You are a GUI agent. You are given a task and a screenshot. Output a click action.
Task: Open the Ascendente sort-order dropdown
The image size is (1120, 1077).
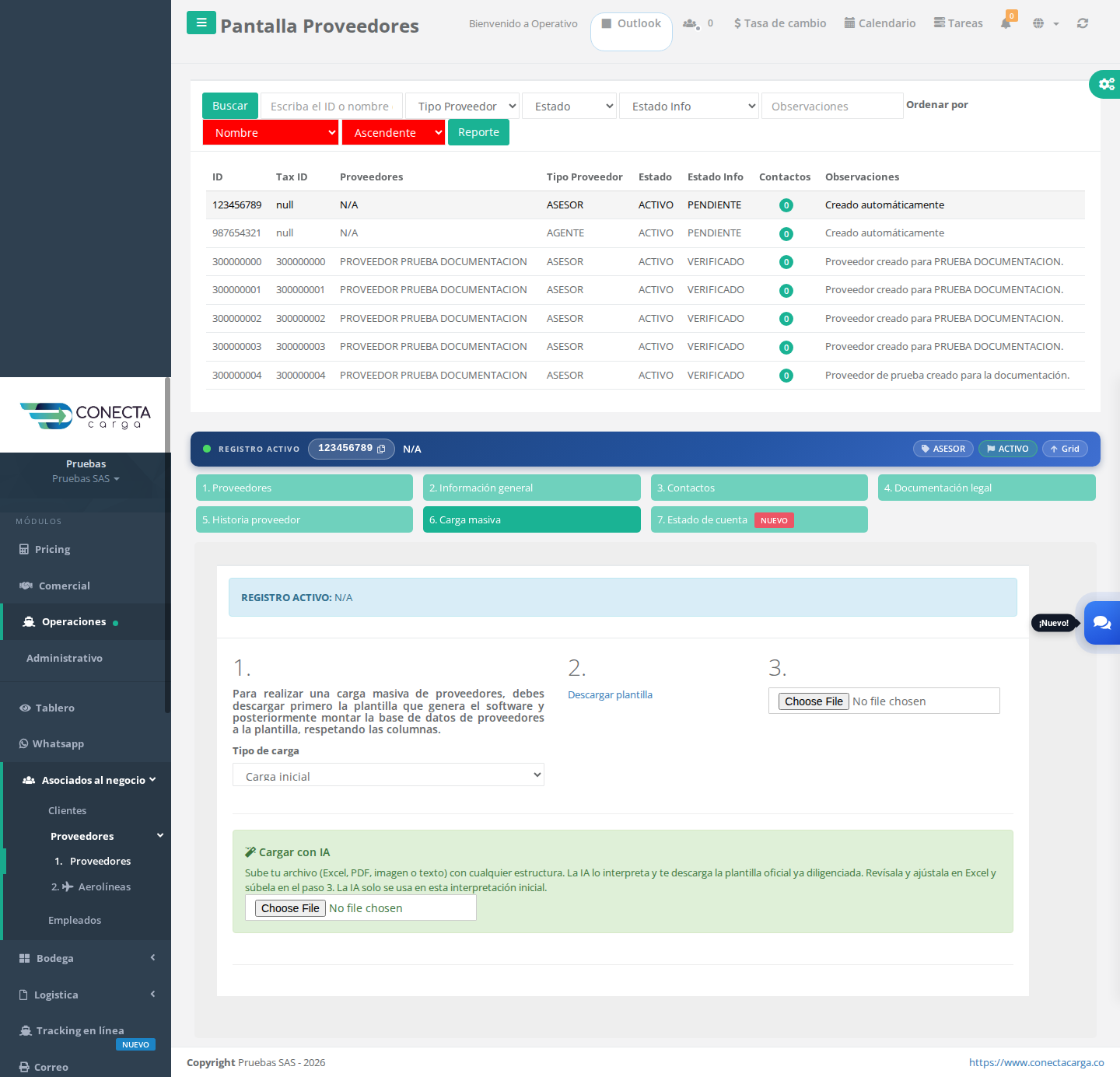[x=394, y=132]
